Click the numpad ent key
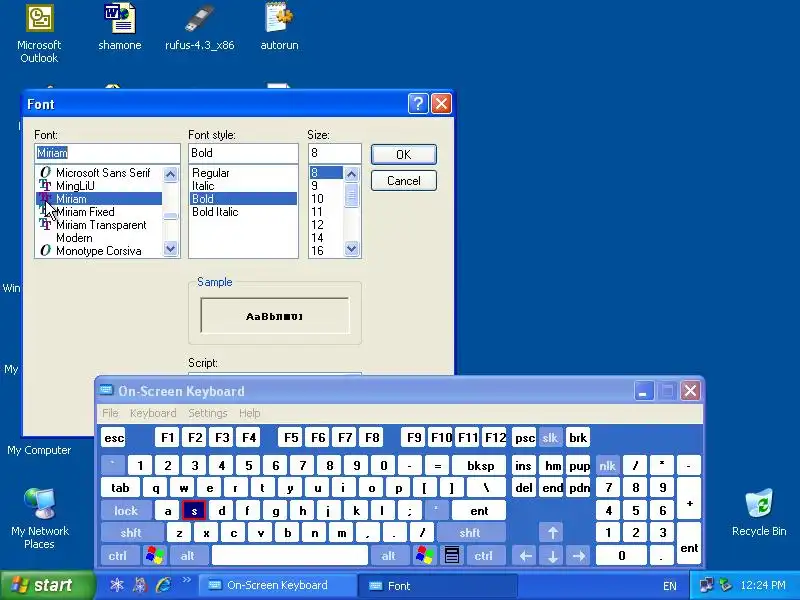This screenshot has width=800, height=600. click(689, 543)
